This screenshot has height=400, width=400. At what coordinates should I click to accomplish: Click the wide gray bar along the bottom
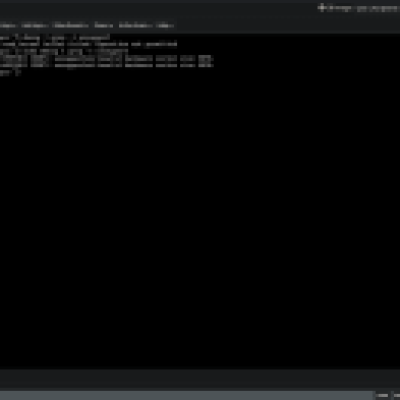click(187, 395)
